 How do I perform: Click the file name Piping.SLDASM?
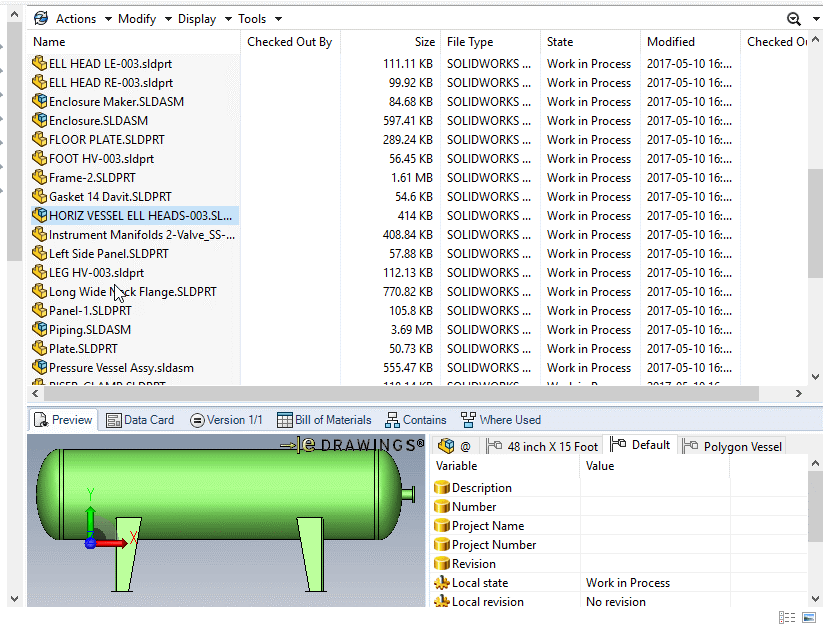[x=90, y=330]
